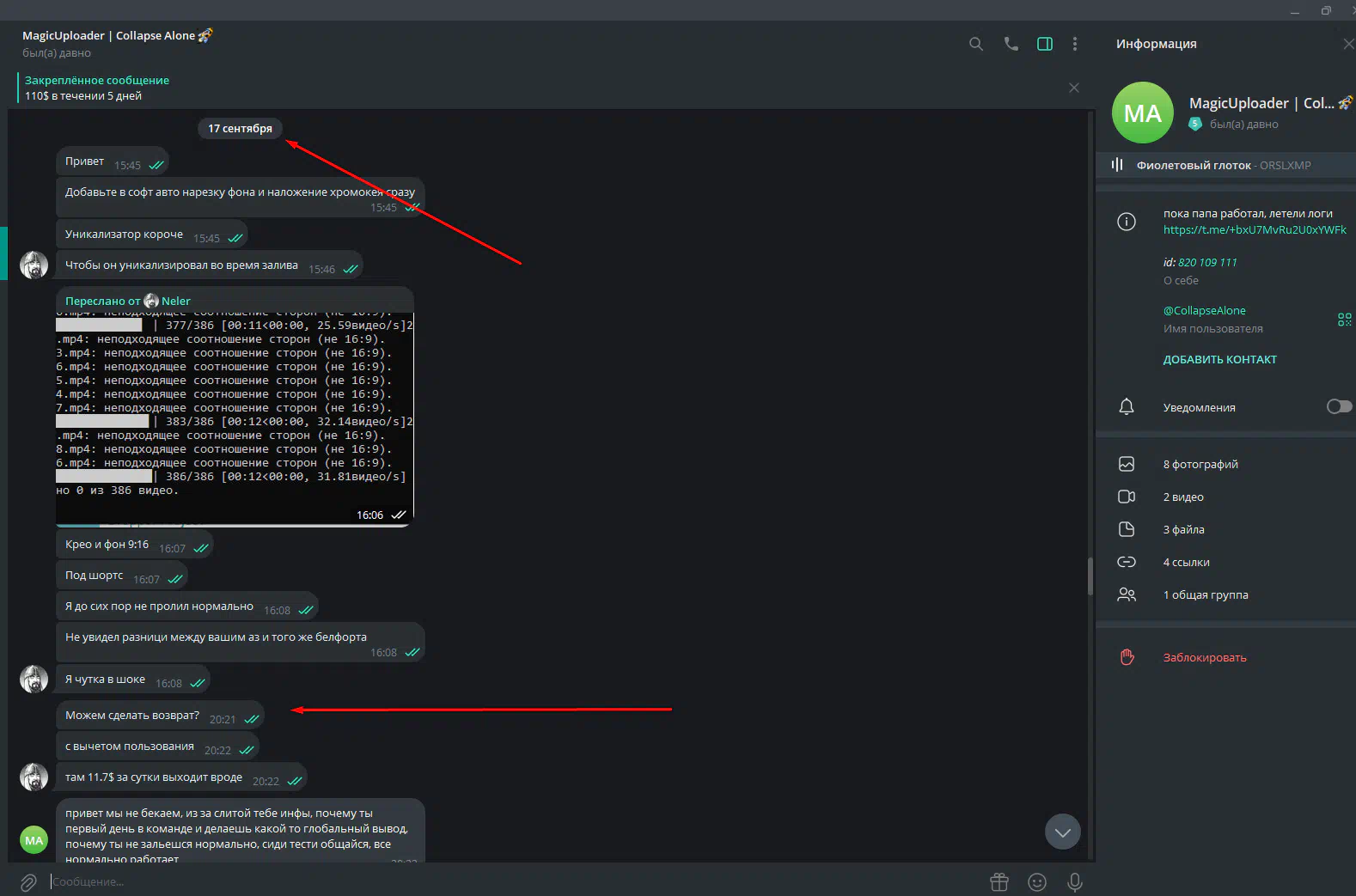Open the '3 файла' shared files
Viewport: 1356px width, 896px height.
(1183, 530)
